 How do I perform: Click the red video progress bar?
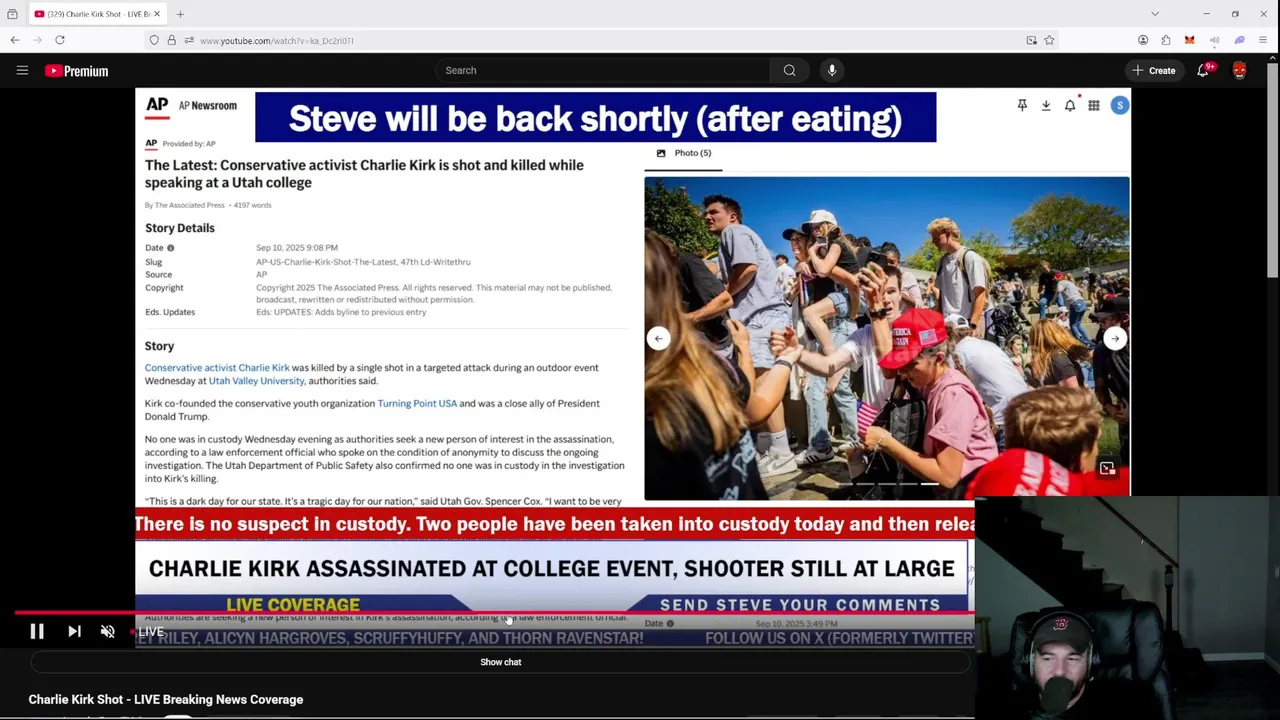click(494, 612)
